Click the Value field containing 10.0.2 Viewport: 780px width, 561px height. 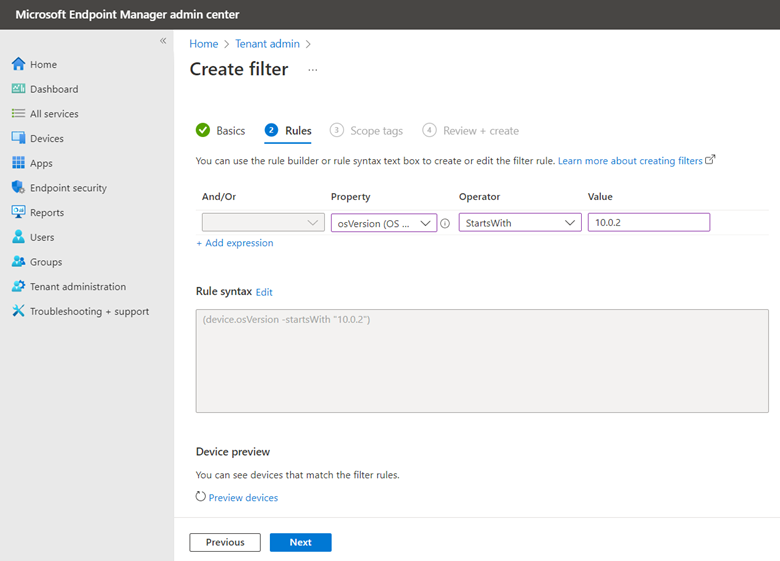(x=649, y=222)
